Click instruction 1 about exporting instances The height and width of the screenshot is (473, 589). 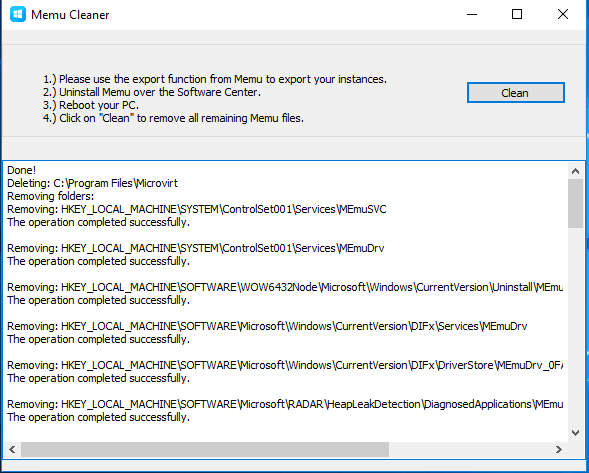[215, 79]
